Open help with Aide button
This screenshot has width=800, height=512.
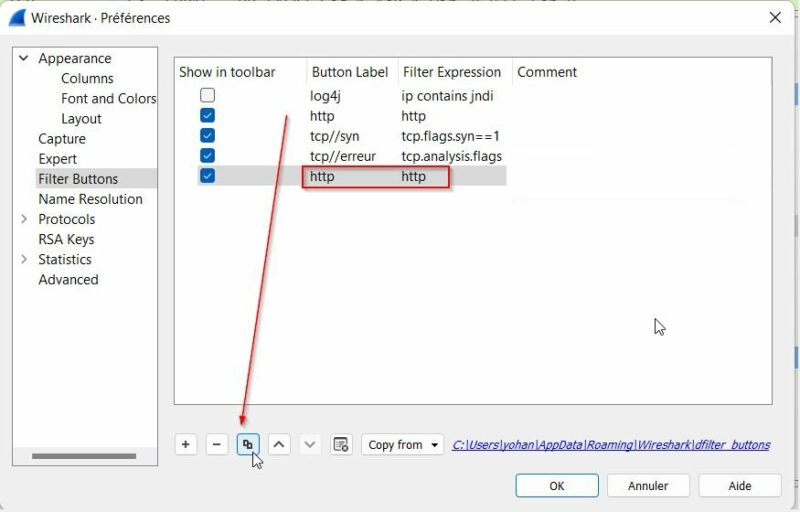tap(740, 485)
